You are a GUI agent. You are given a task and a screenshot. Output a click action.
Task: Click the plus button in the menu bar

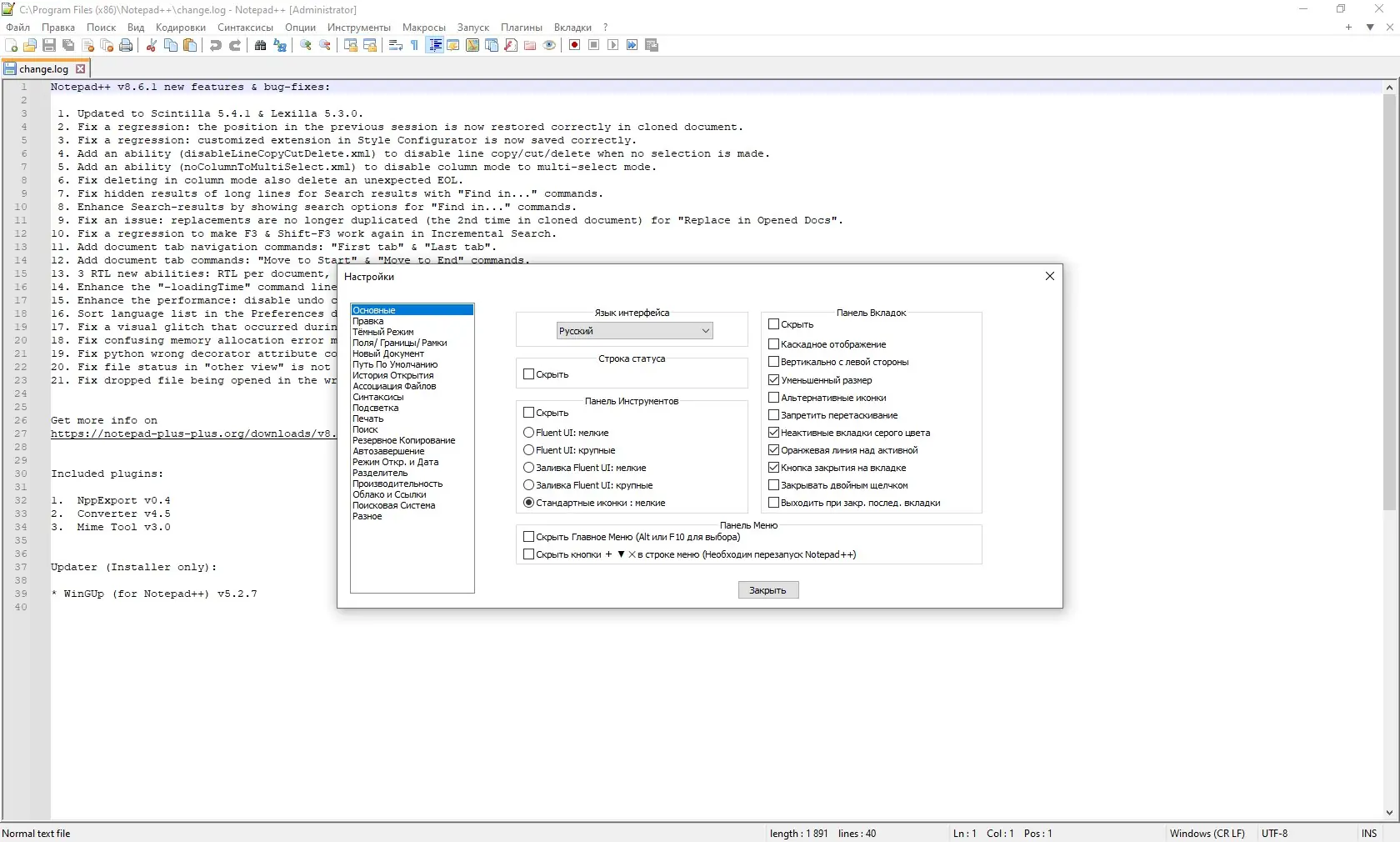pos(1348,28)
